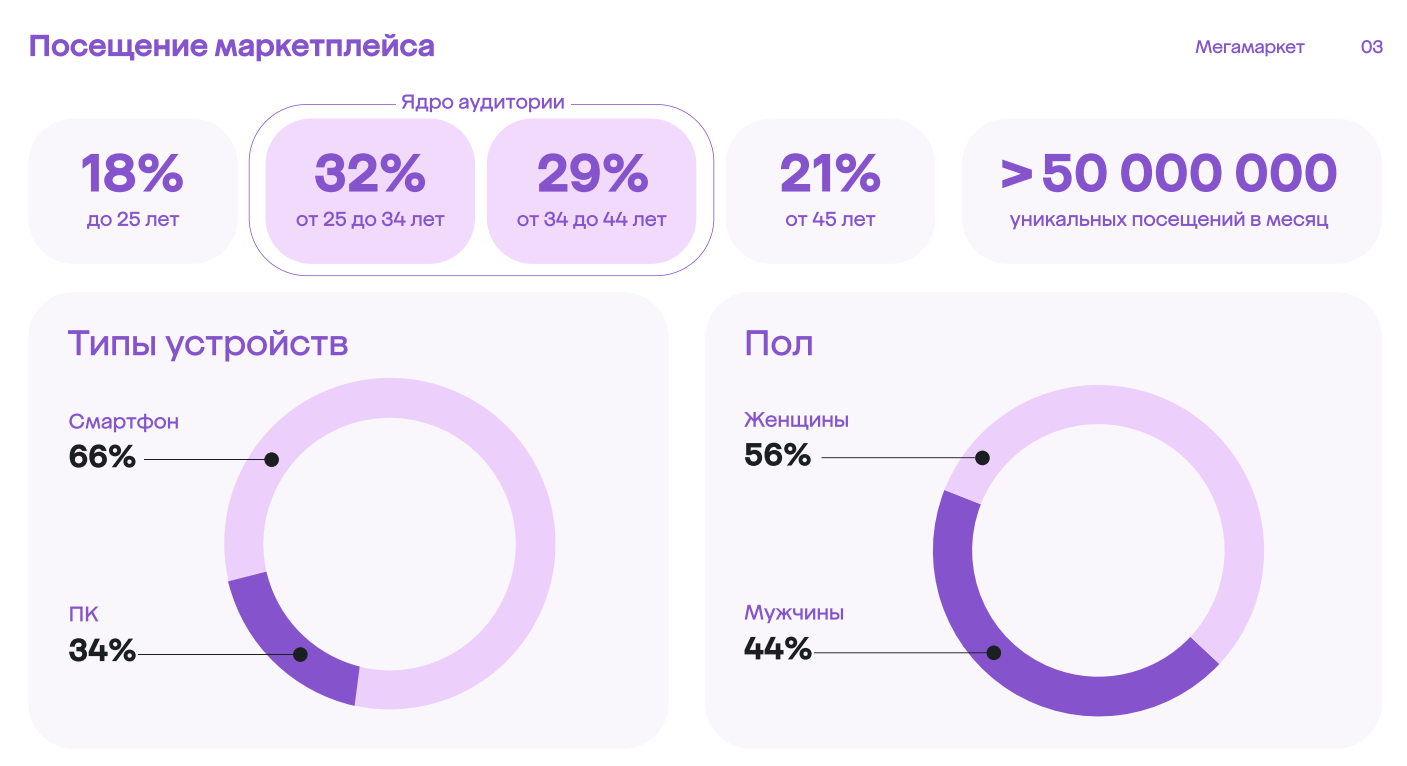1407x766 pixels.
Task: Click the Смартфон 66% marker dot
Action: [271, 459]
